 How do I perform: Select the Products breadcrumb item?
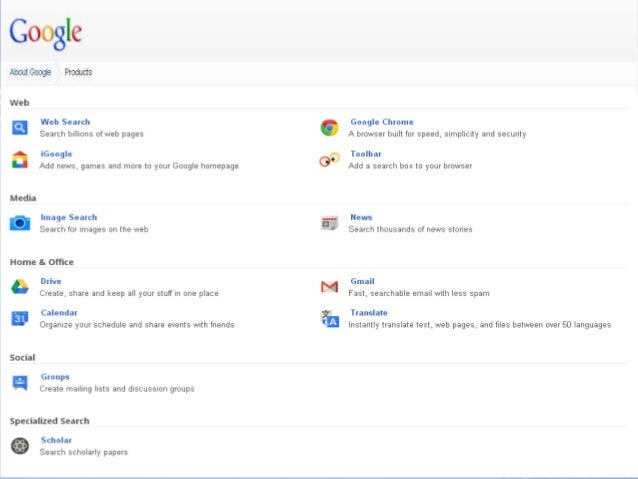tap(78, 72)
